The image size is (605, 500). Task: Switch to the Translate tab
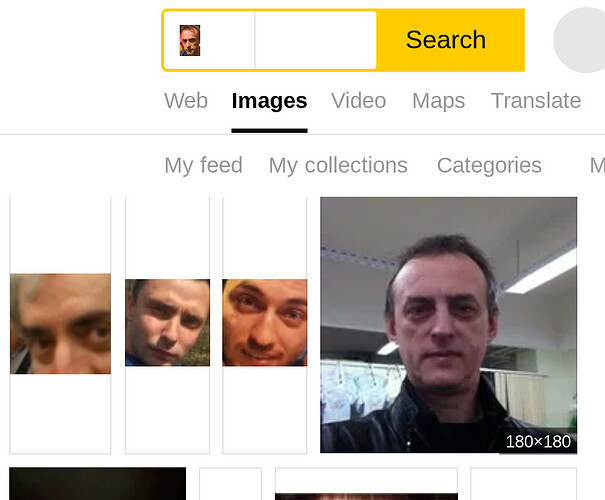[x=536, y=101]
